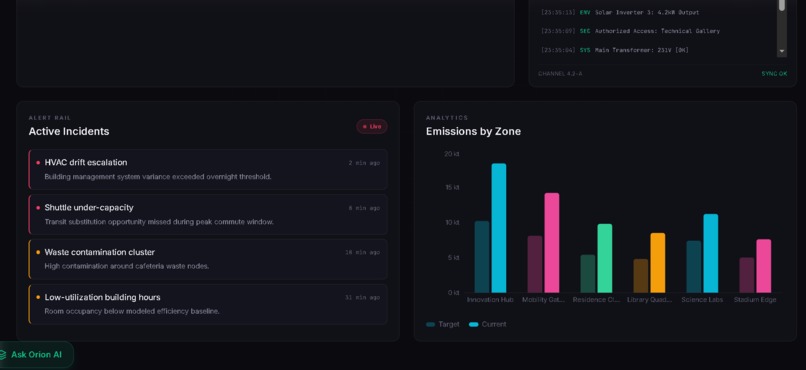The width and height of the screenshot is (806, 370).
Task: Click the '8 min ago' timestamp
Action: (x=364, y=208)
